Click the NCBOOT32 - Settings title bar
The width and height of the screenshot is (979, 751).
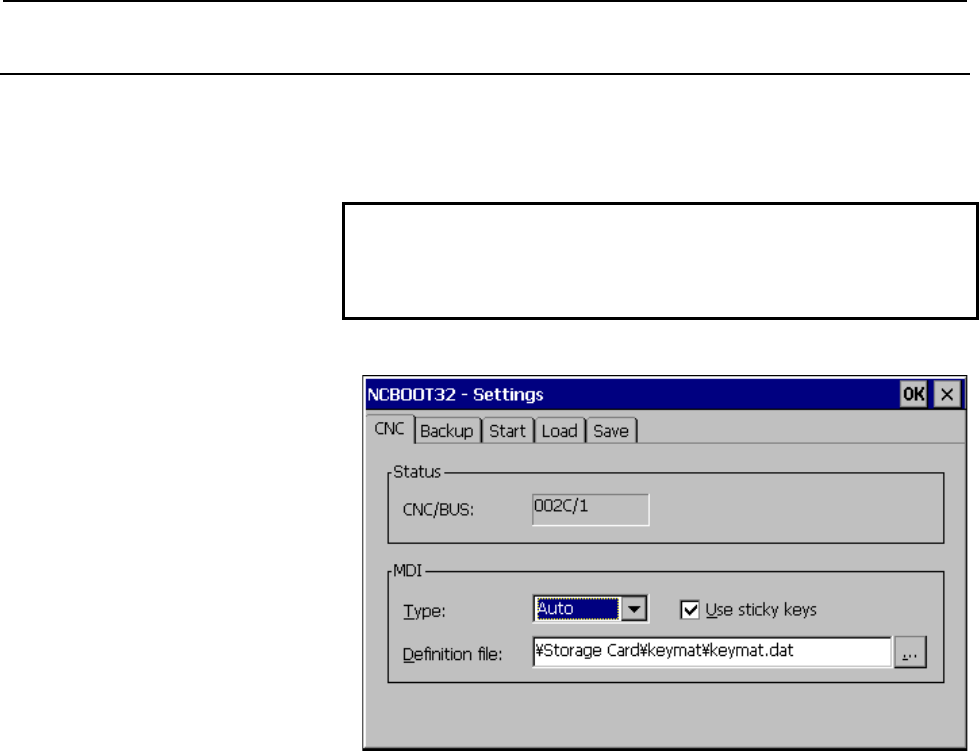pyautogui.click(x=631, y=394)
